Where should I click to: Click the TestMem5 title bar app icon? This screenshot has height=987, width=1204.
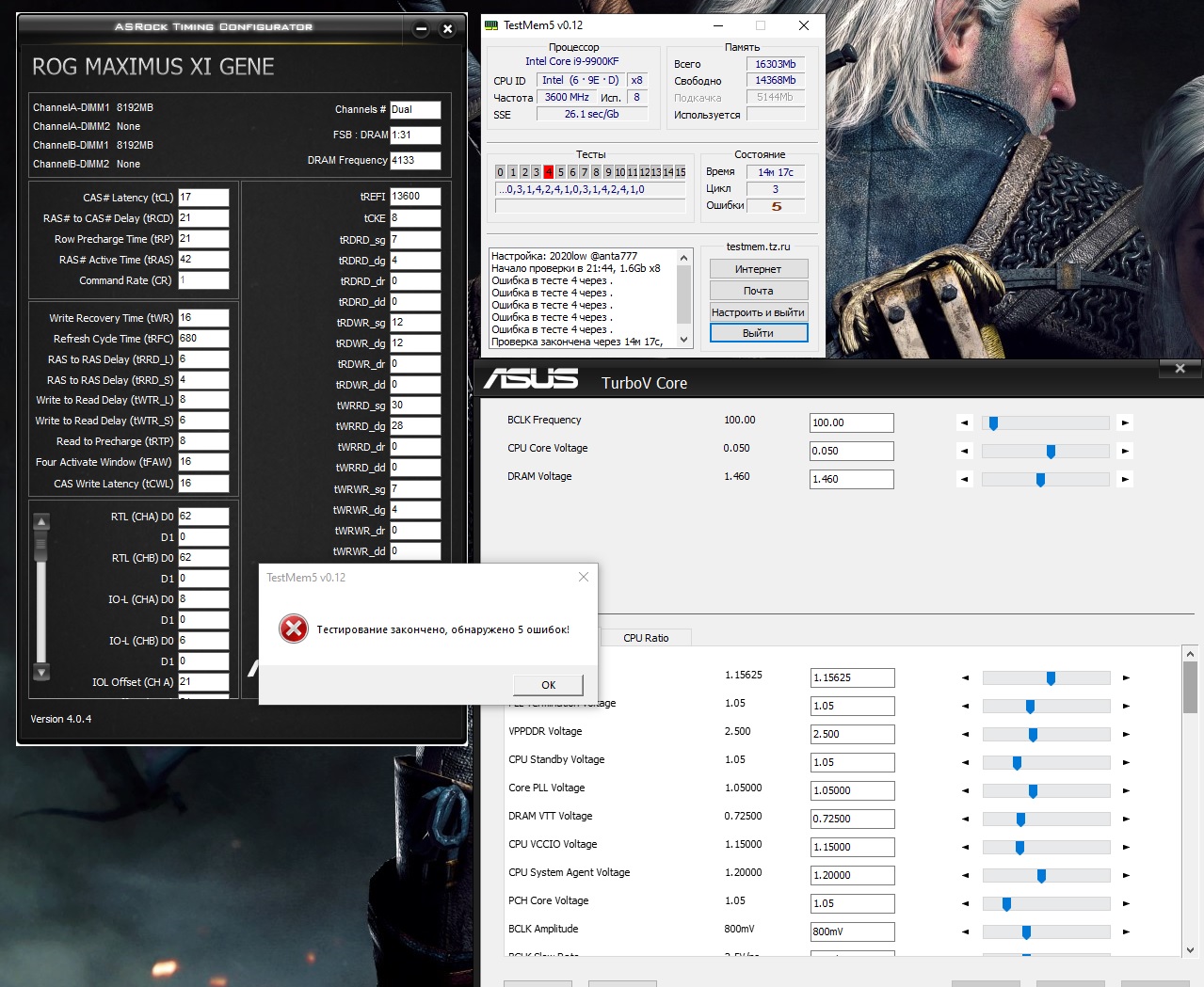click(491, 25)
